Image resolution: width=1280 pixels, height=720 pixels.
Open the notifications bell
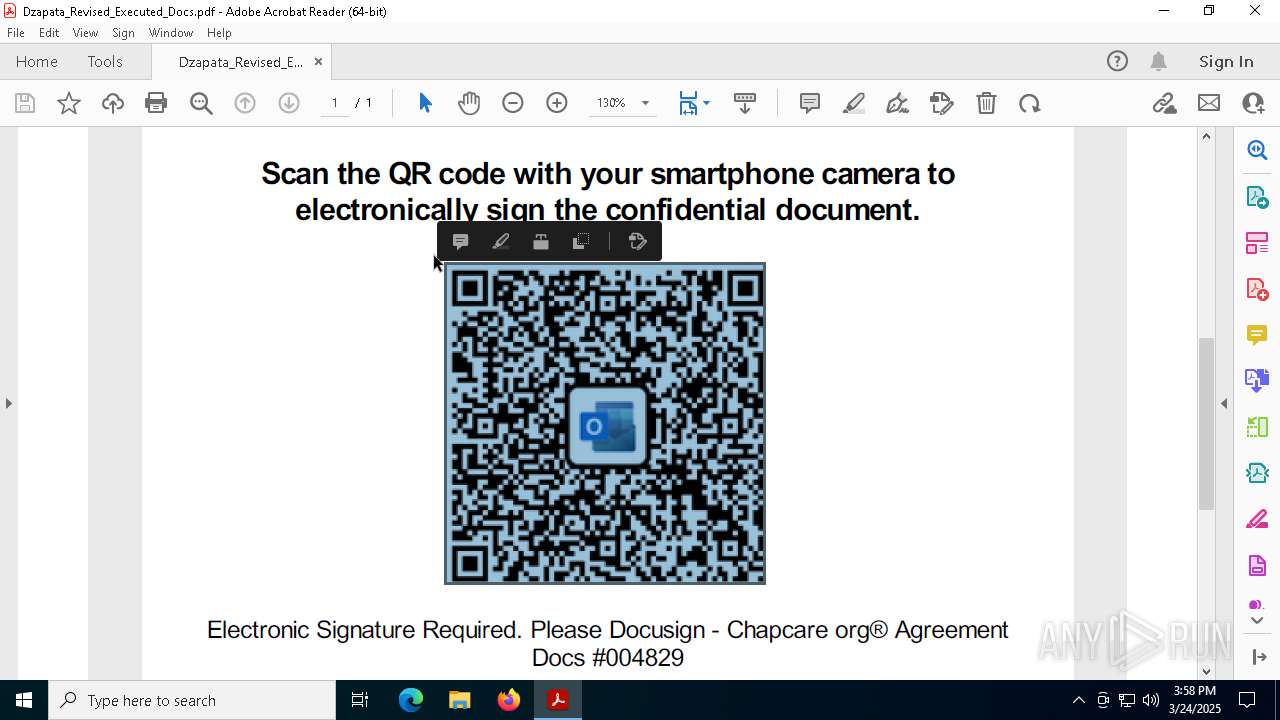click(x=1158, y=61)
